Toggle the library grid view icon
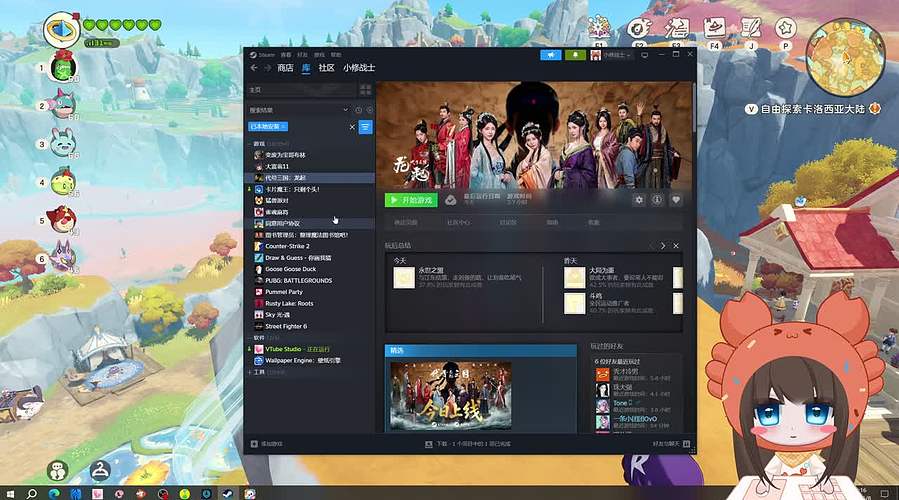 point(365,89)
